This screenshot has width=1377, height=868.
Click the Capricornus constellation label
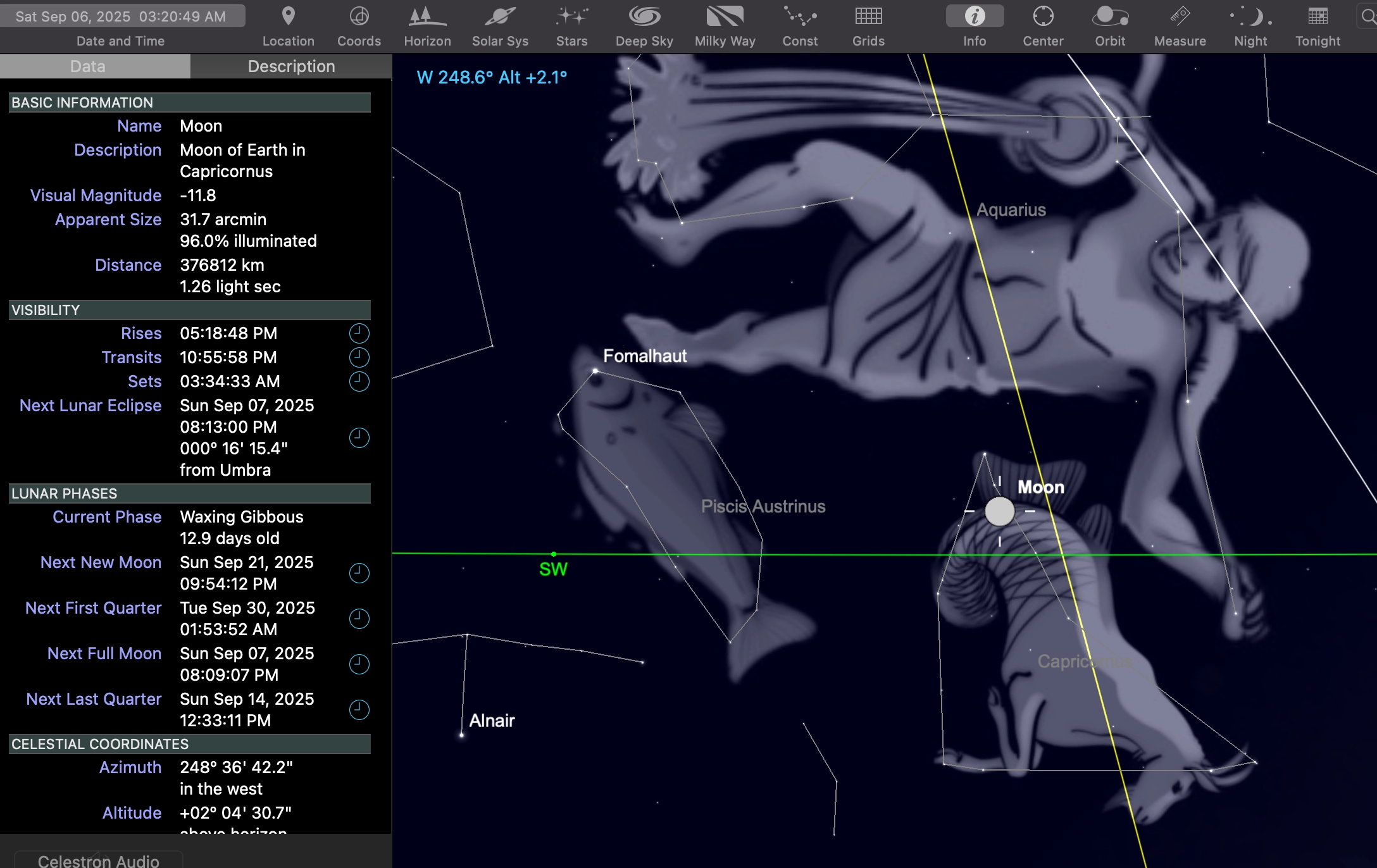coord(1085,661)
